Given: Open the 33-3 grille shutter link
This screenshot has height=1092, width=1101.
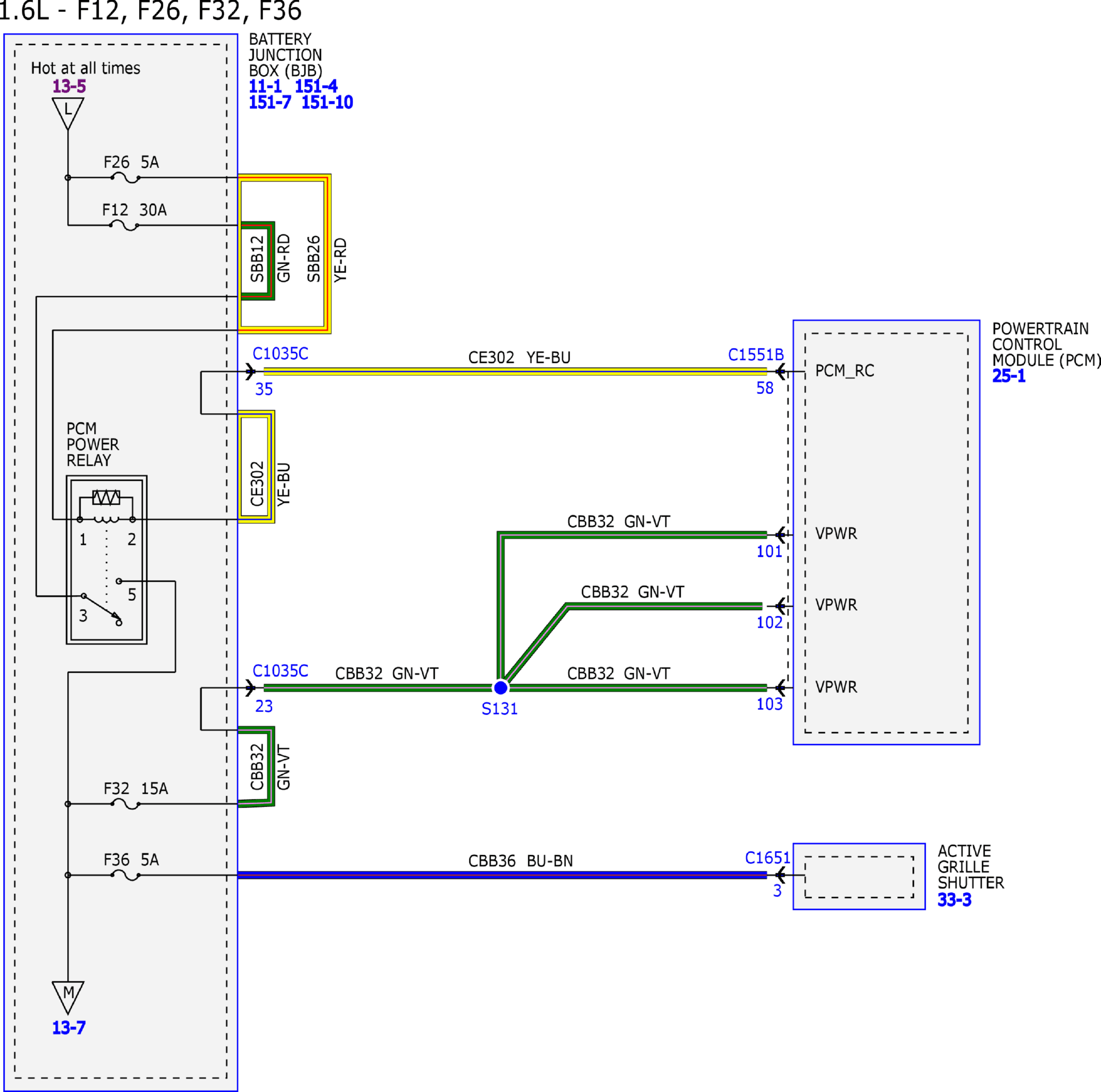Looking at the screenshot, I should (955, 900).
